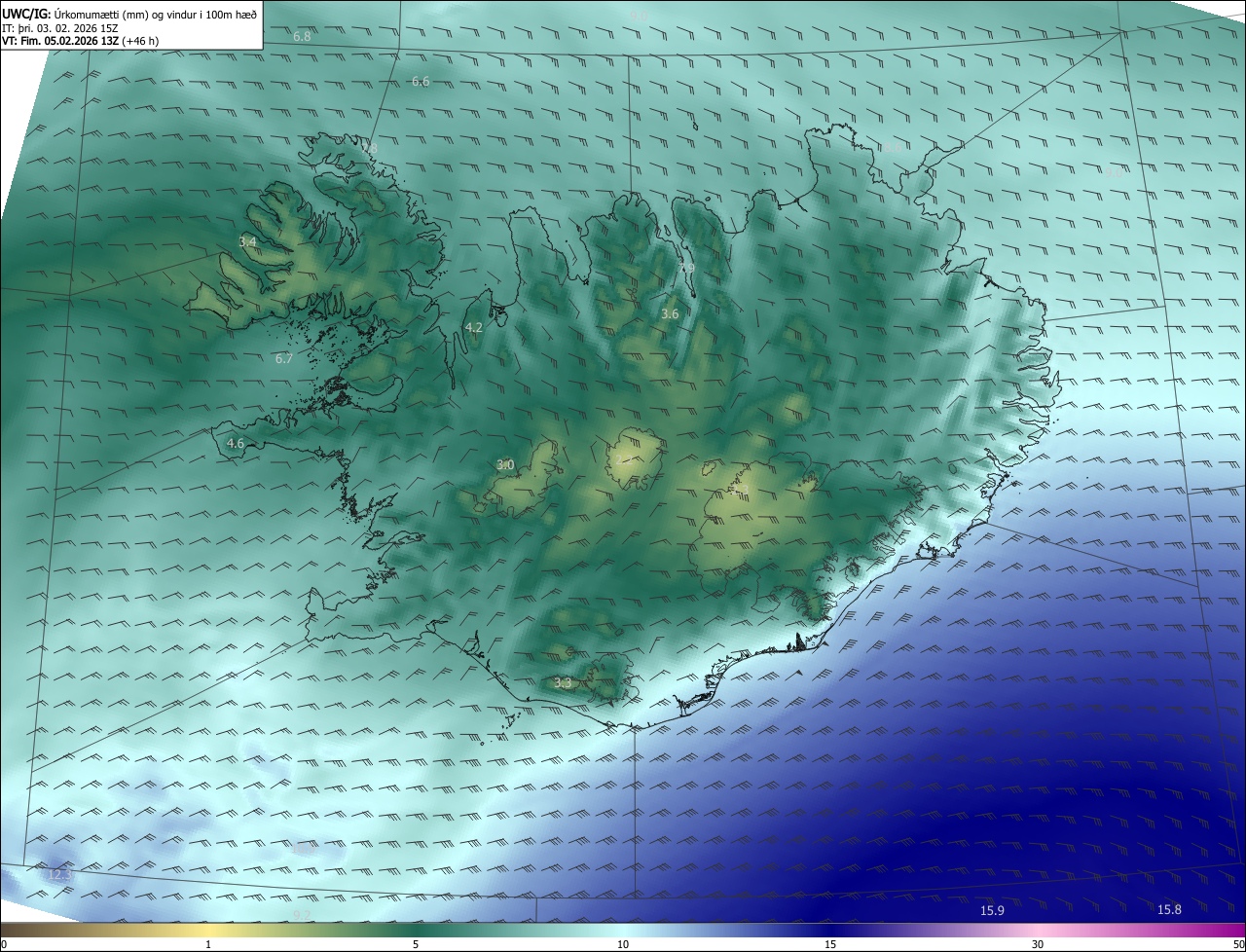Screen dimensions: 1246x952
Task: Click the 4.2 value label
Action: click(474, 328)
